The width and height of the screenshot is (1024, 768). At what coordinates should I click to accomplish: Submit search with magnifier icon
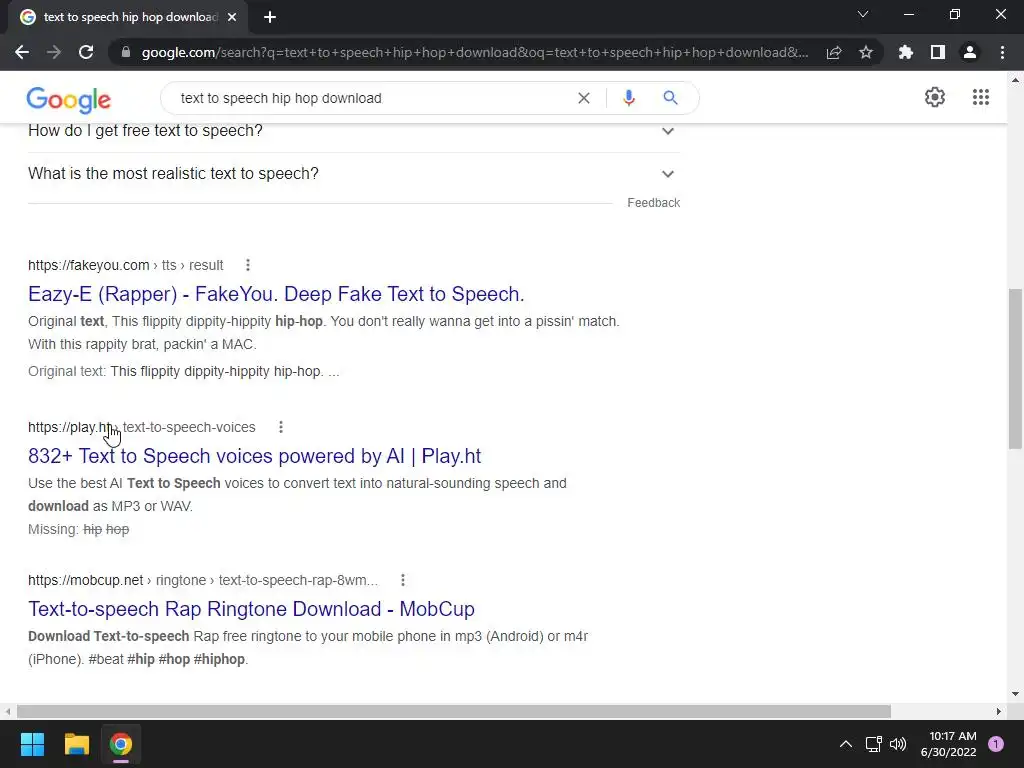(x=670, y=98)
